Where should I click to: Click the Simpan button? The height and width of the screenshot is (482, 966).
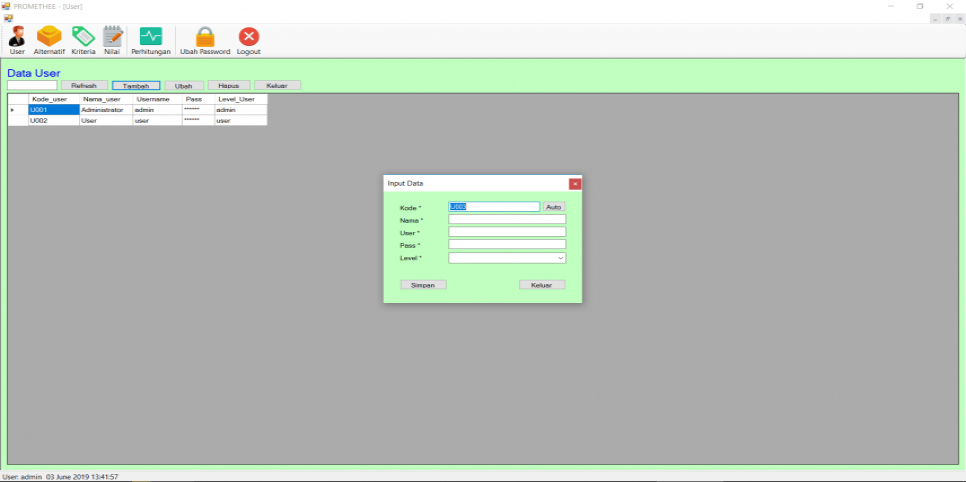click(423, 285)
